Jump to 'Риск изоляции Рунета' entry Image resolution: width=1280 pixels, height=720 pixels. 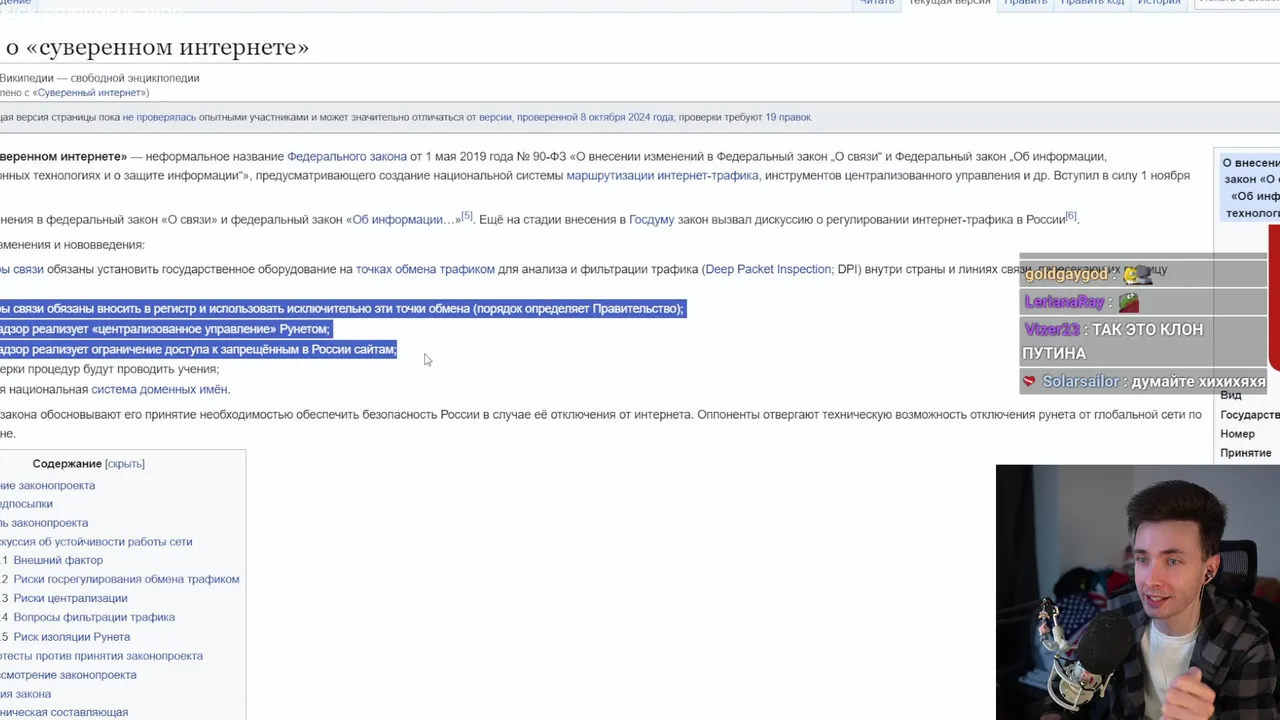coord(72,637)
